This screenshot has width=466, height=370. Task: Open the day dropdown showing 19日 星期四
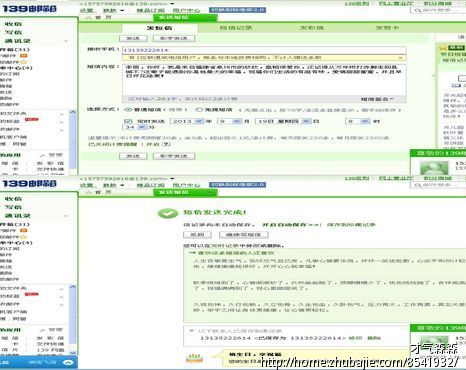[x=283, y=121]
